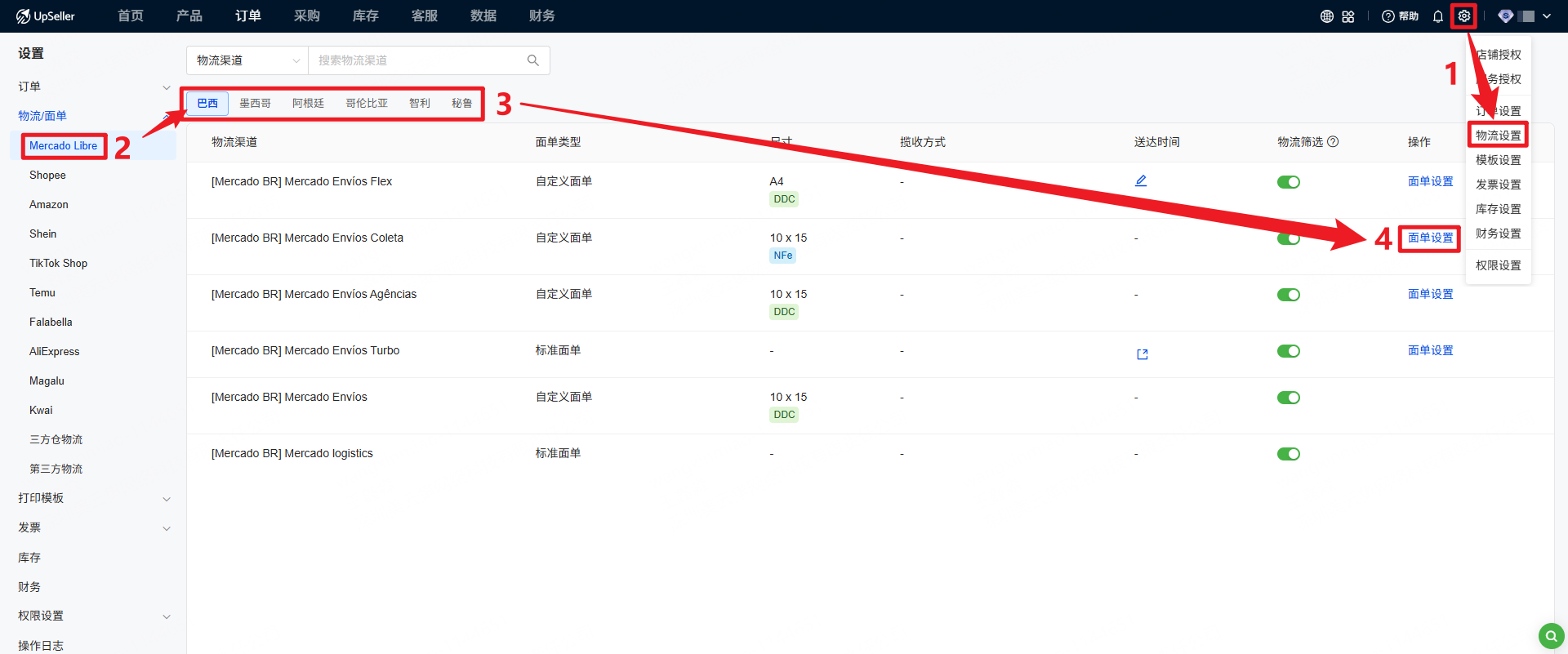Image resolution: width=1568 pixels, height=654 pixels.
Task: Expand the 订单 sidebar section
Action: (x=94, y=87)
